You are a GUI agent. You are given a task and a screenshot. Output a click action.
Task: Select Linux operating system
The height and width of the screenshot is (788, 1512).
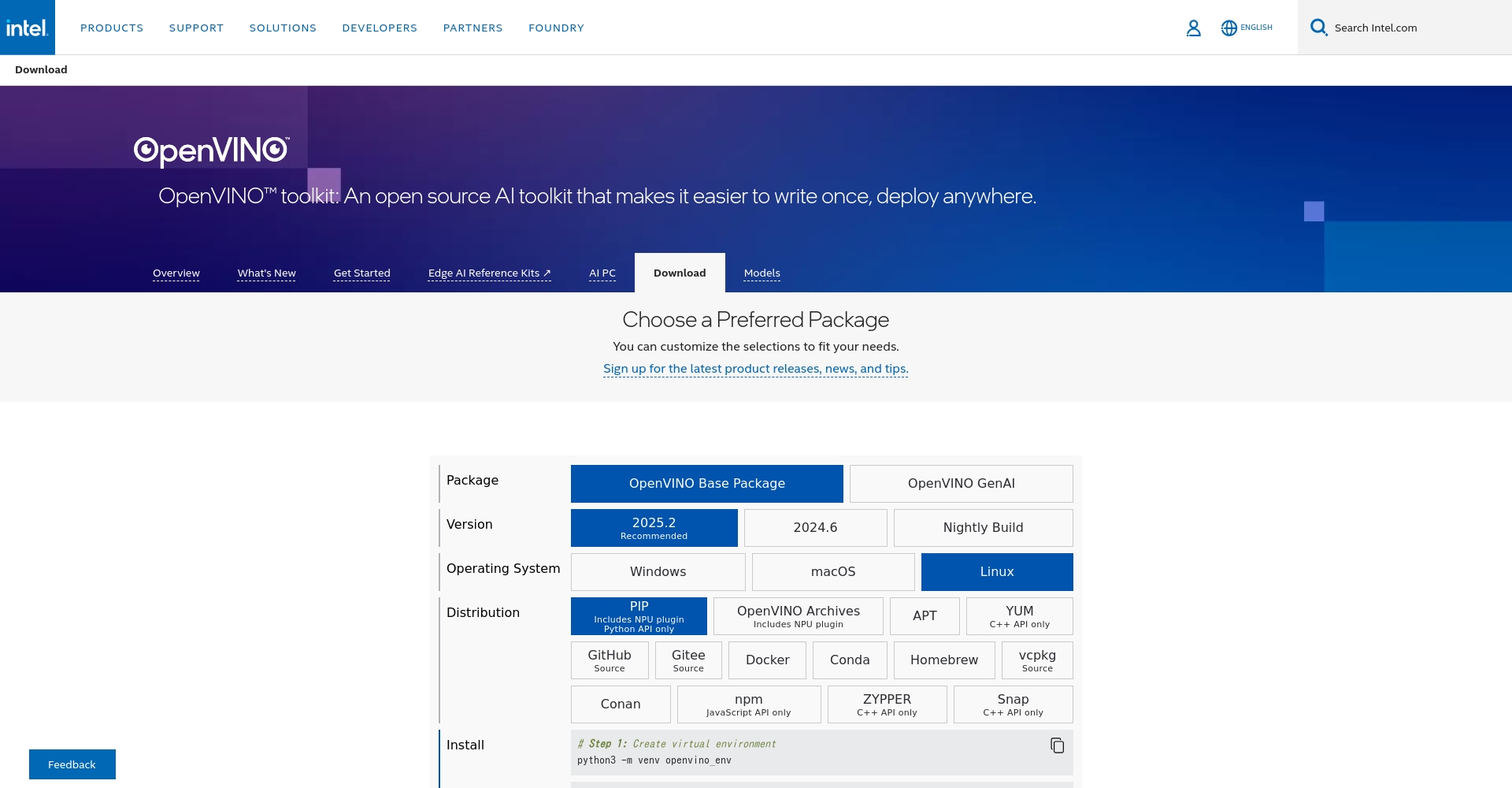(997, 572)
